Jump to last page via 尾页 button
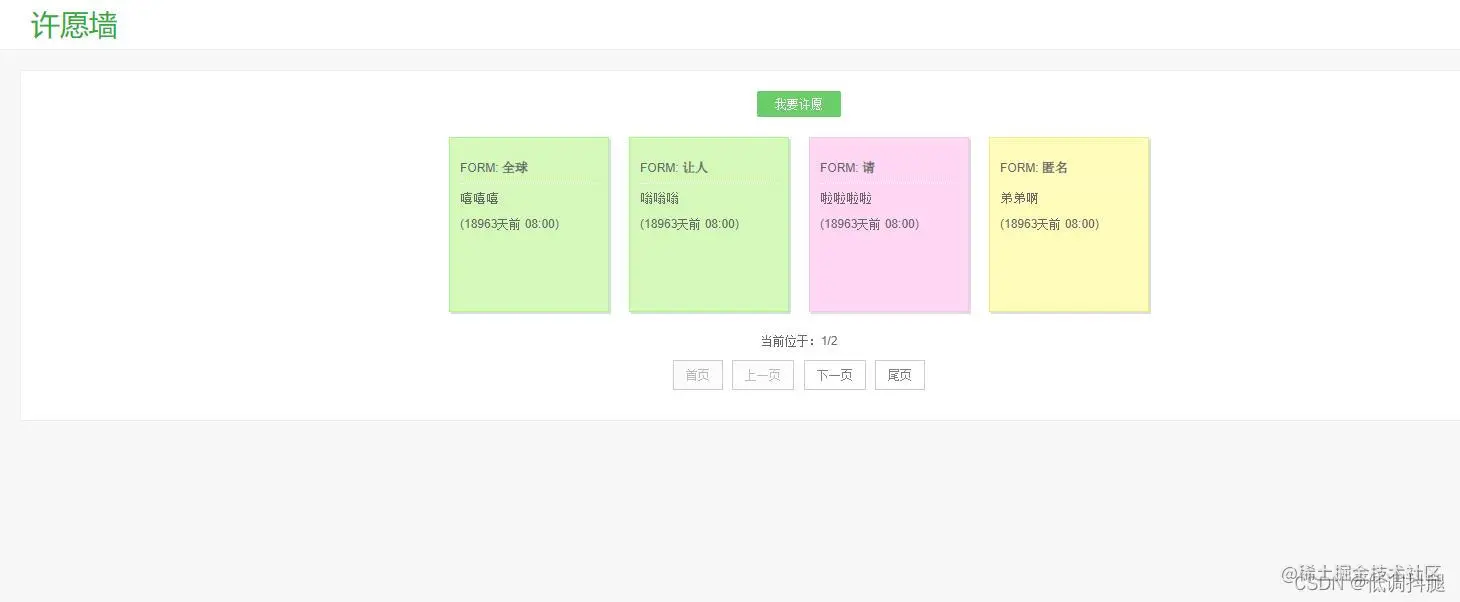The height and width of the screenshot is (602, 1460). pos(898,374)
